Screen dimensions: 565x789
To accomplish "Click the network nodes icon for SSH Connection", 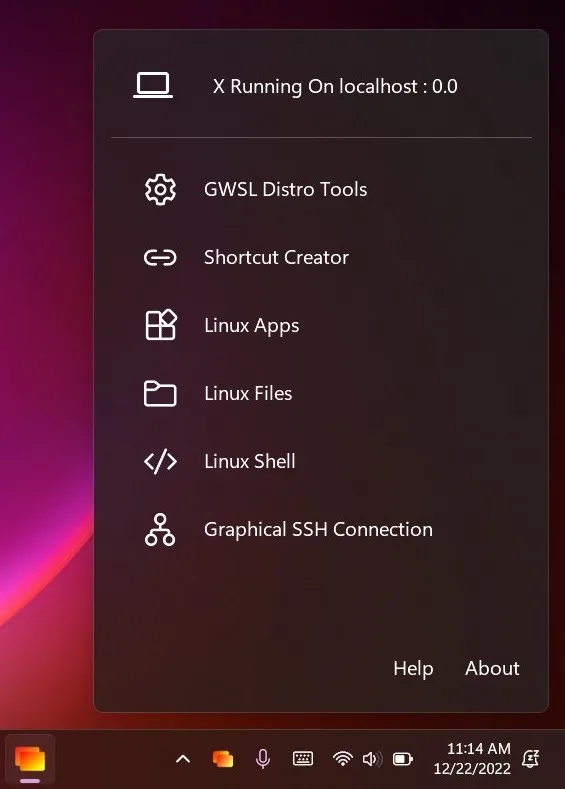I will (160, 529).
